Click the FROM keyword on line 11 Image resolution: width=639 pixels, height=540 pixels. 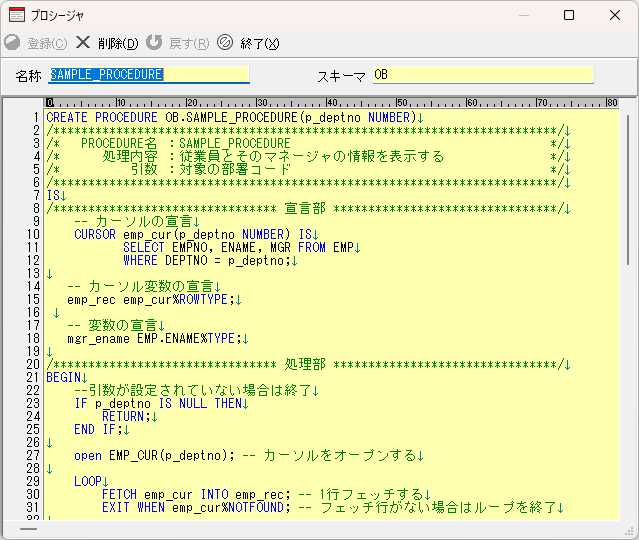coord(312,247)
